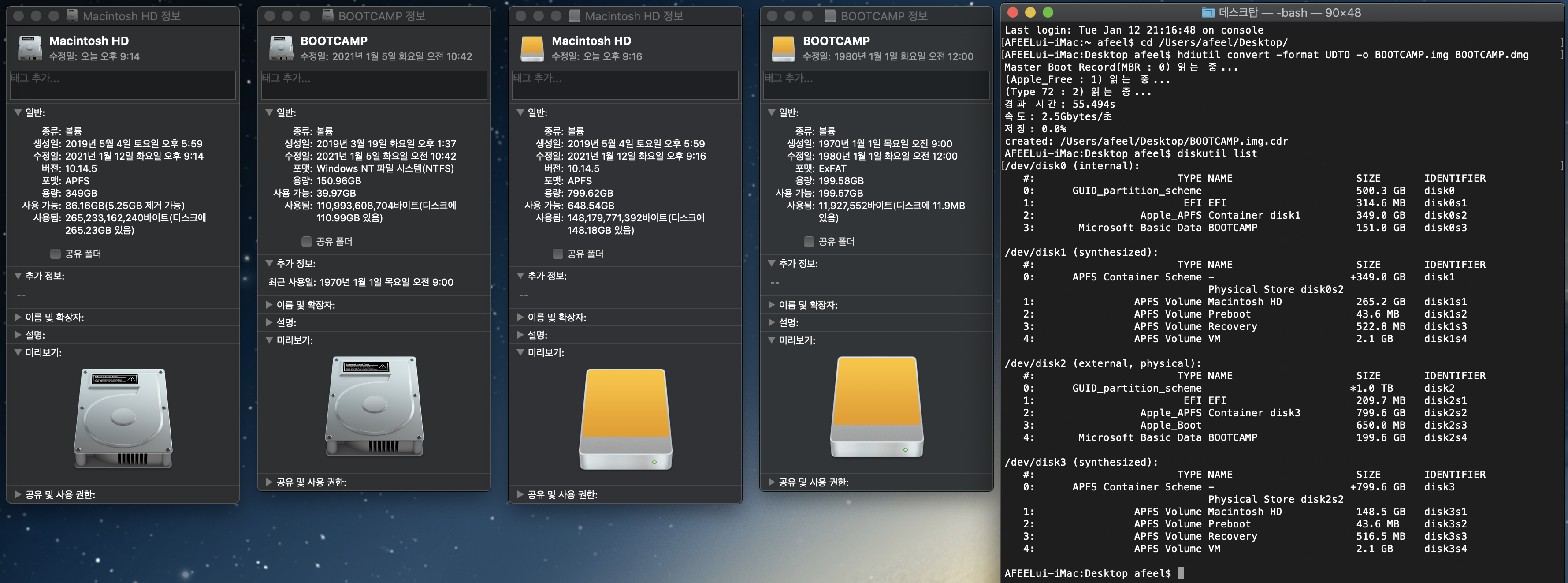Click the large yellow external BOOTCAMP preview image

click(877, 406)
